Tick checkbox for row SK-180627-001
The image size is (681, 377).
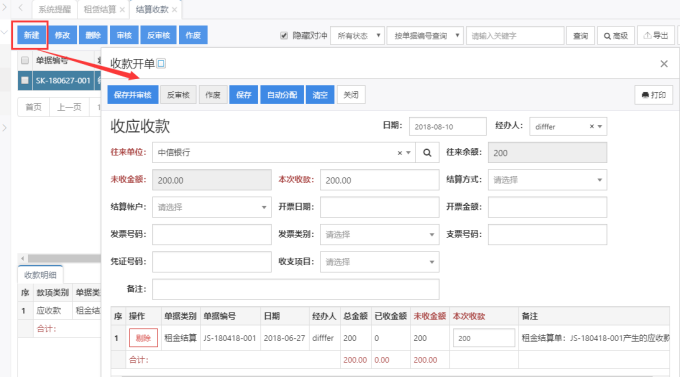coord(25,80)
